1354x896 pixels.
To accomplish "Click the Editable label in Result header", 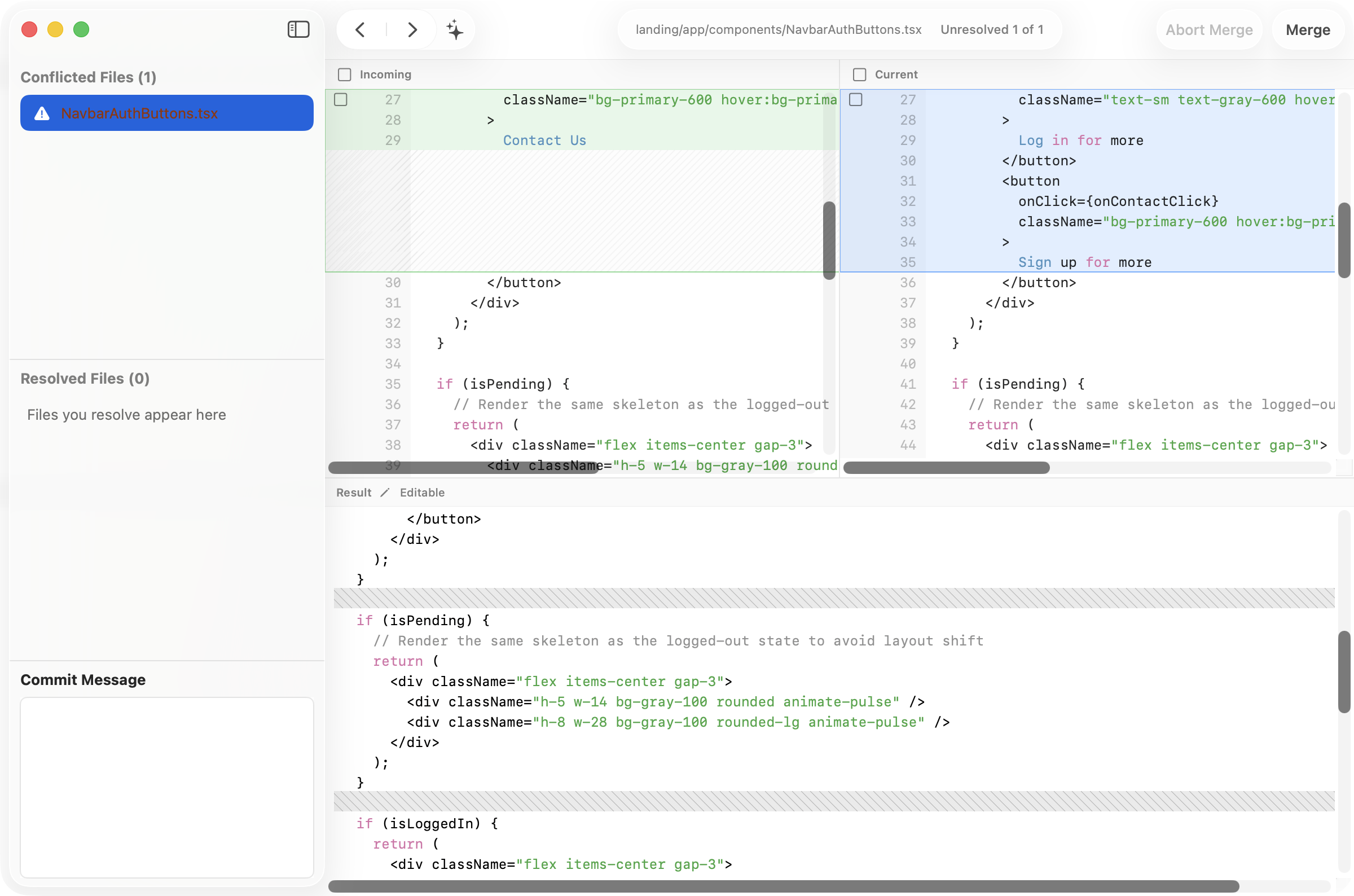I will pyautogui.click(x=421, y=492).
